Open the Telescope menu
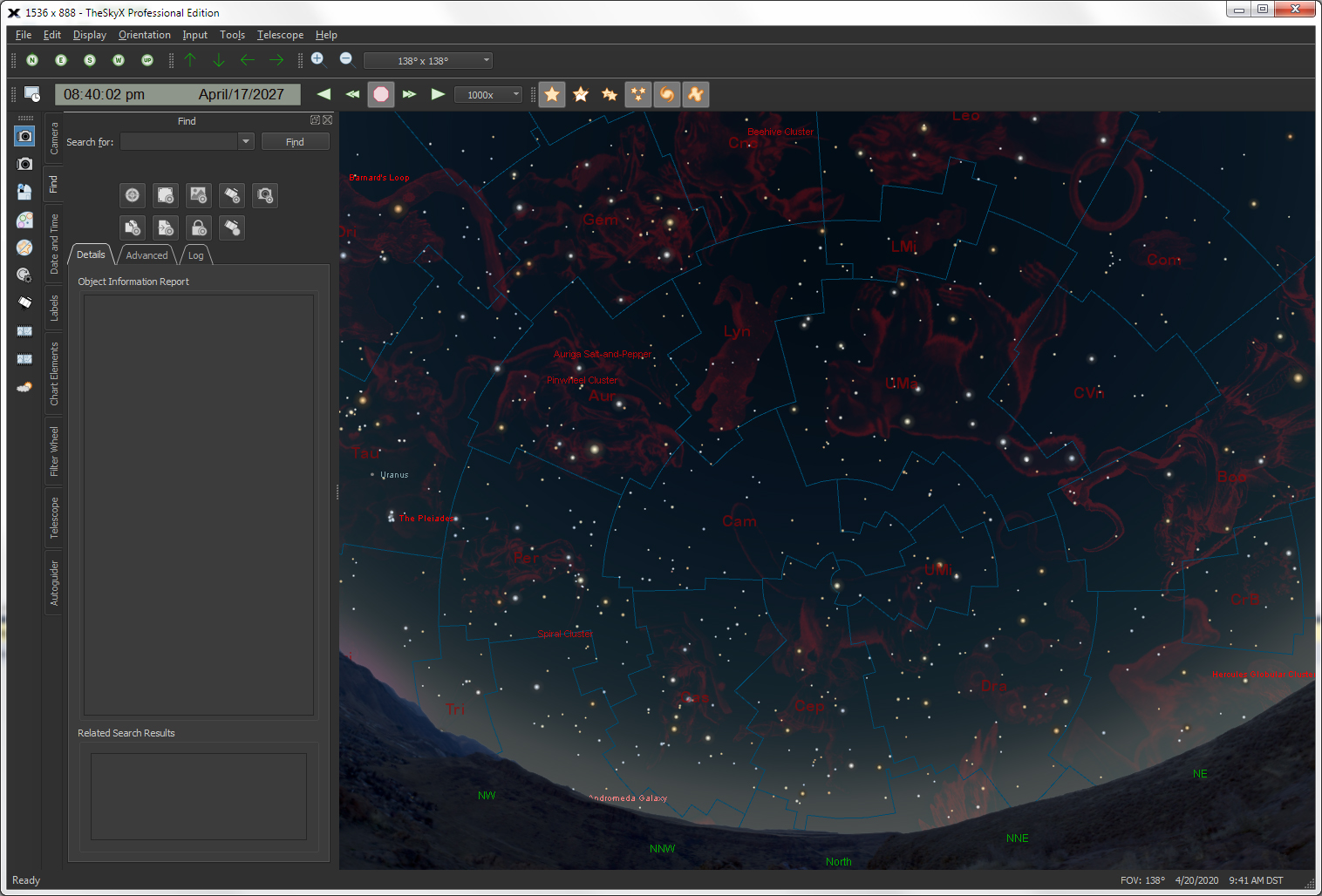 point(280,35)
